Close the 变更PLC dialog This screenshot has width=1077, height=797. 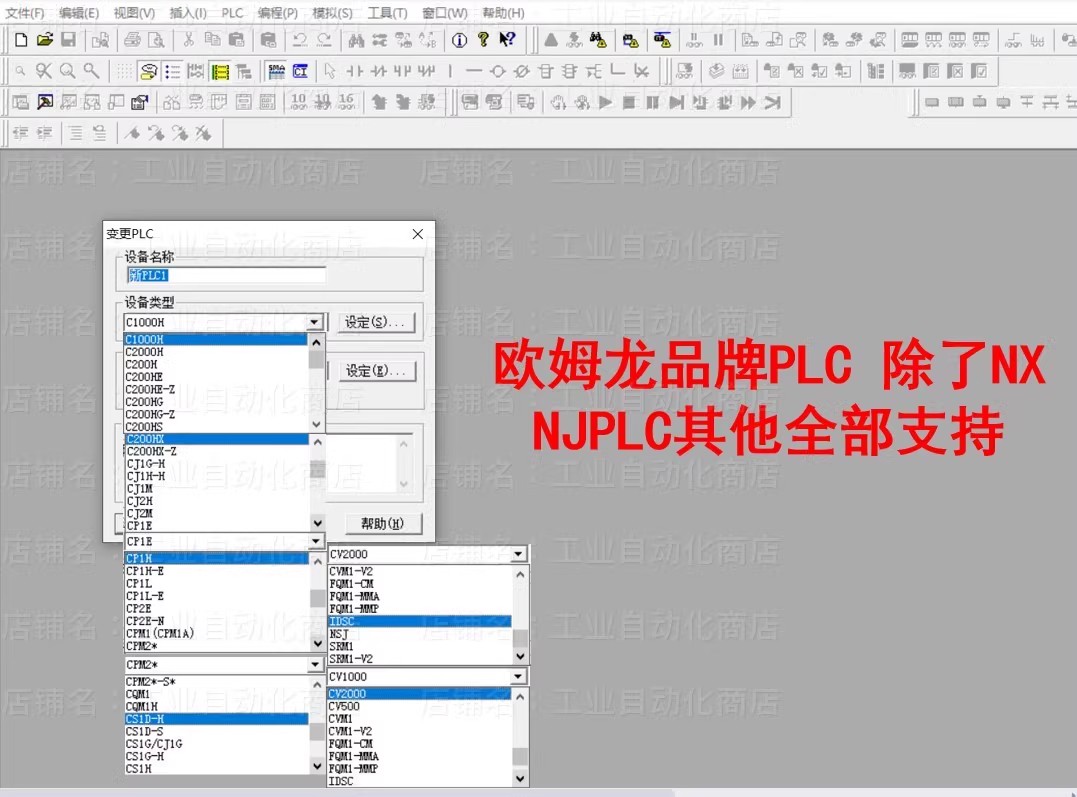(x=418, y=234)
